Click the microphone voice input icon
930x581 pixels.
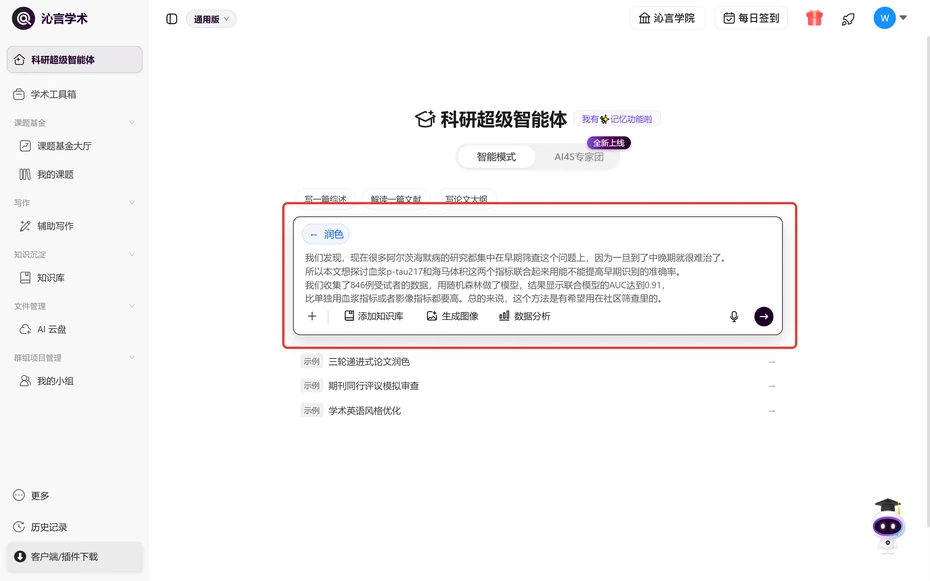pyautogui.click(x=734, y=317)
